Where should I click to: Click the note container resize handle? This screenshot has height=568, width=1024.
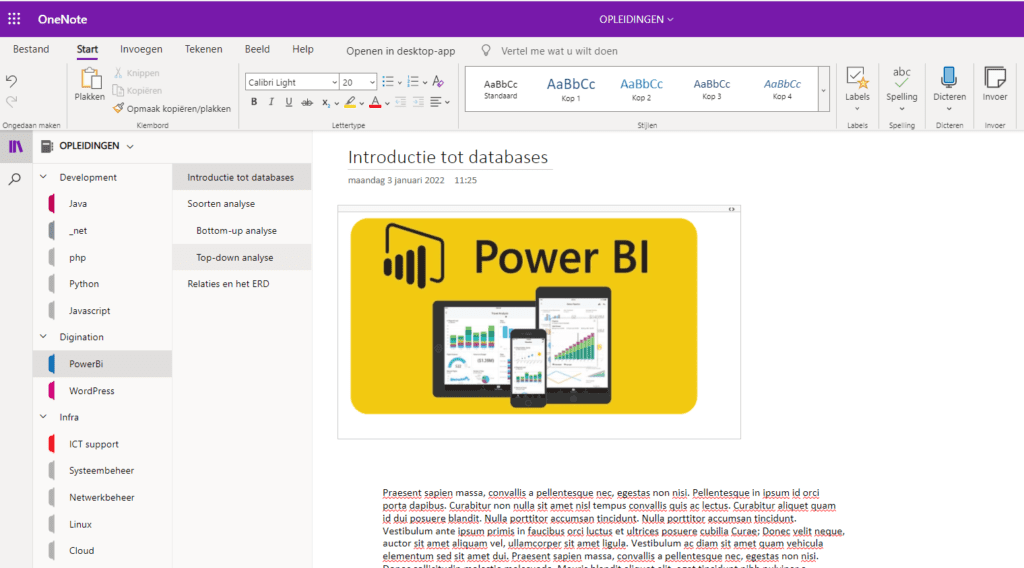point(731,209)
